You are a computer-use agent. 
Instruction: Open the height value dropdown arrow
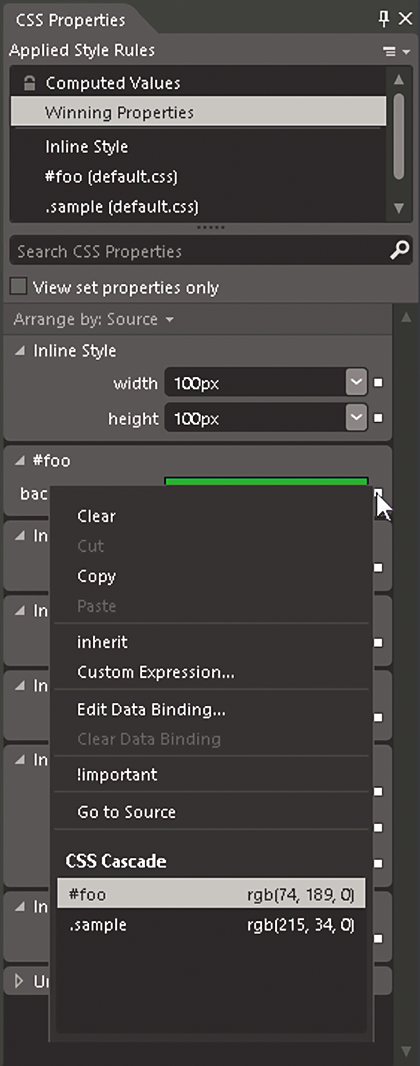point(356,419)
